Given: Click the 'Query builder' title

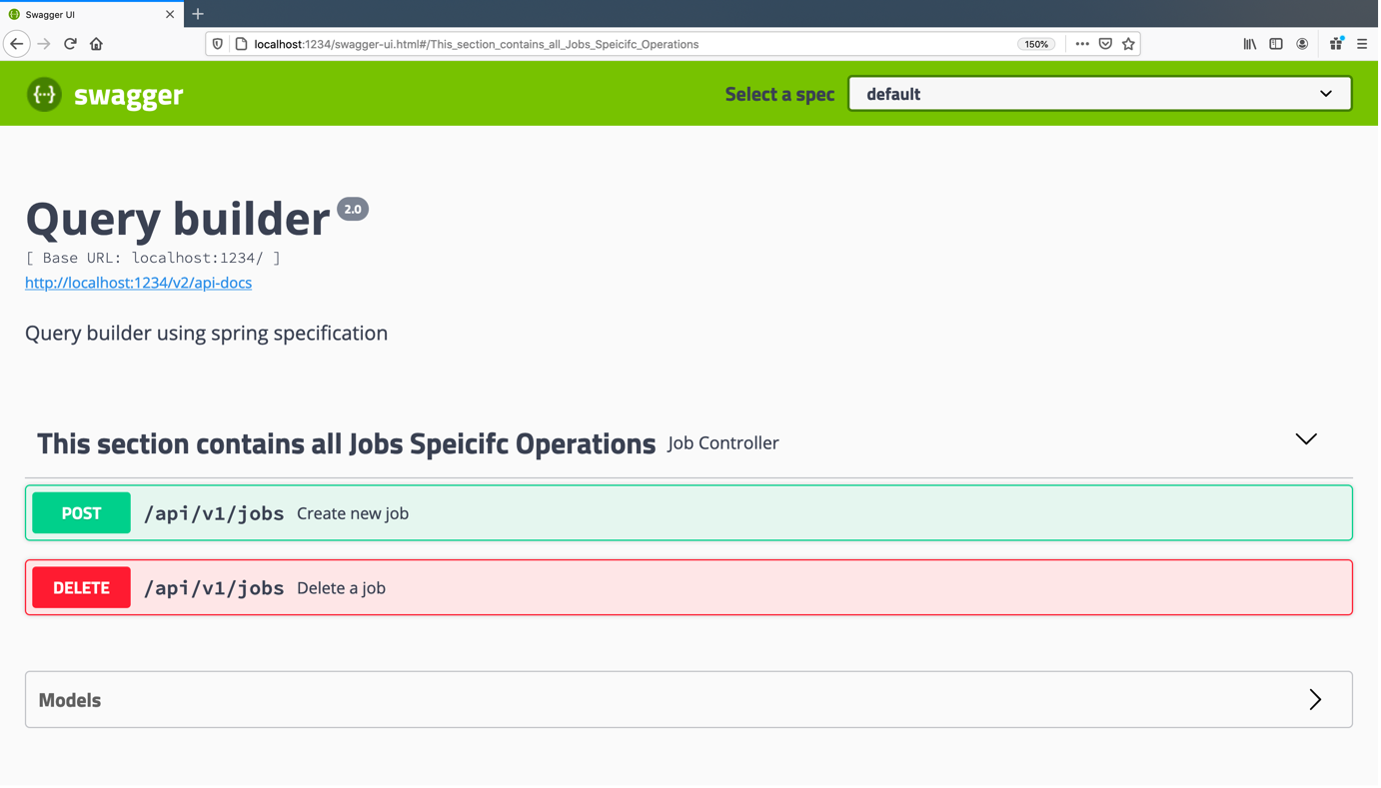Looking at the screenshot, I should click(178, 218).
